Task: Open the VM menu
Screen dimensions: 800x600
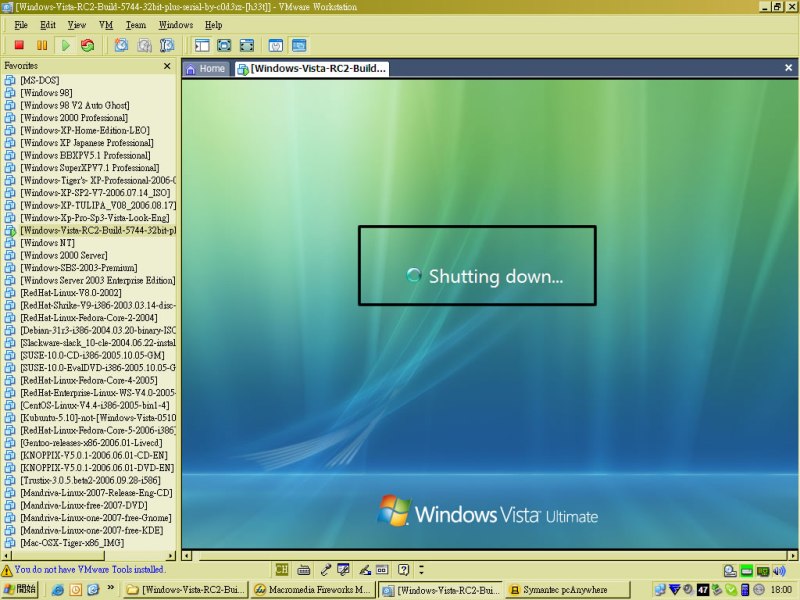Action: 106,25
